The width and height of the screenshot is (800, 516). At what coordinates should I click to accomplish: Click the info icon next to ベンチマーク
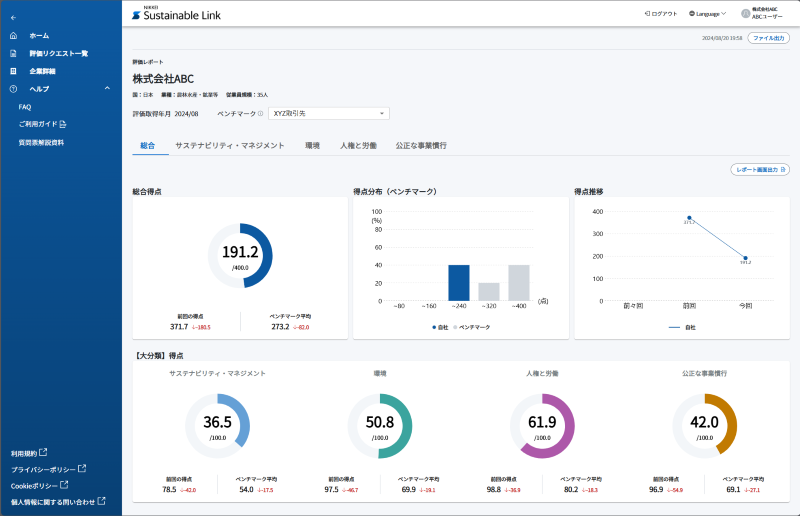(x=260, y=114)
